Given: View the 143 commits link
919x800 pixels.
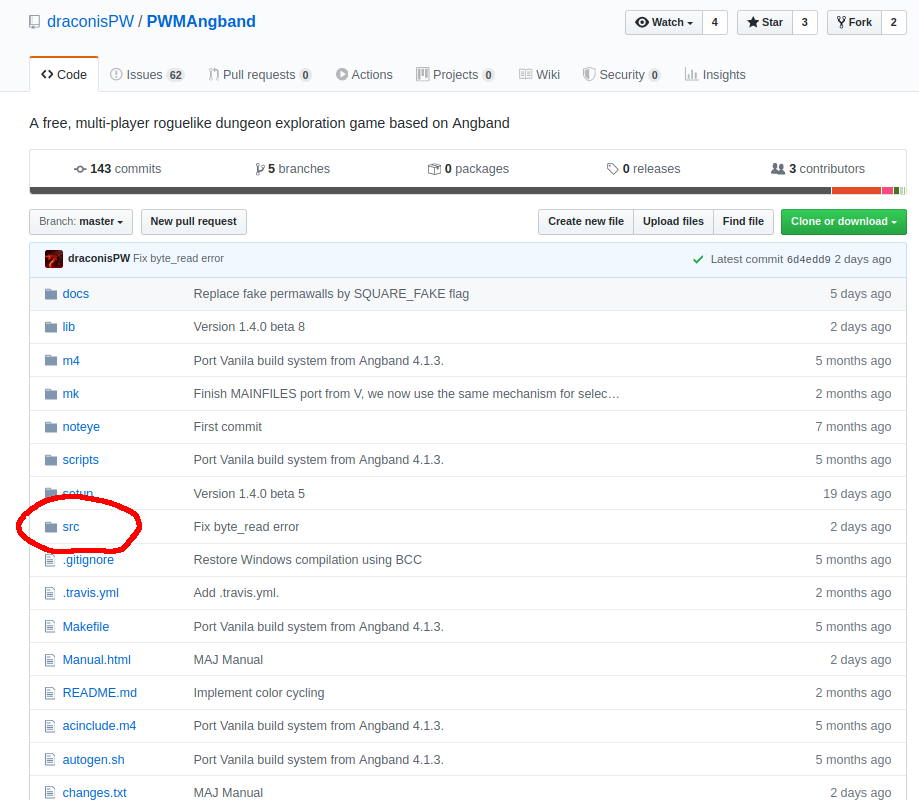Looking at the screenshot, I should [x=118, y=169].
